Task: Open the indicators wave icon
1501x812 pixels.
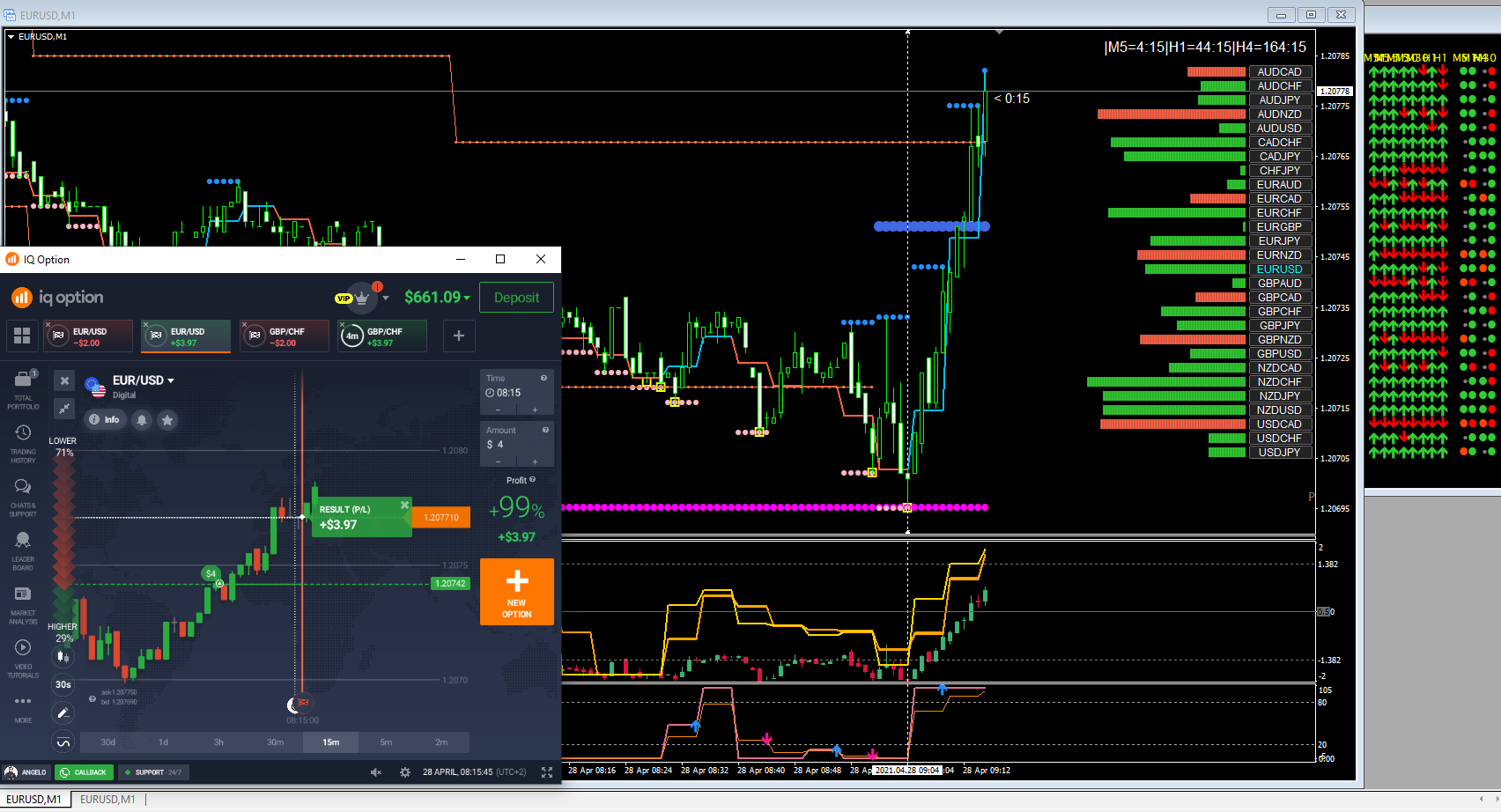Action: tap(63, 742)
